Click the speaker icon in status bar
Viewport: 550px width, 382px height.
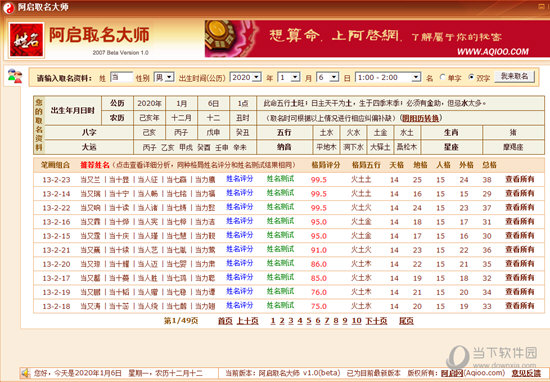(x=25, y=373)
